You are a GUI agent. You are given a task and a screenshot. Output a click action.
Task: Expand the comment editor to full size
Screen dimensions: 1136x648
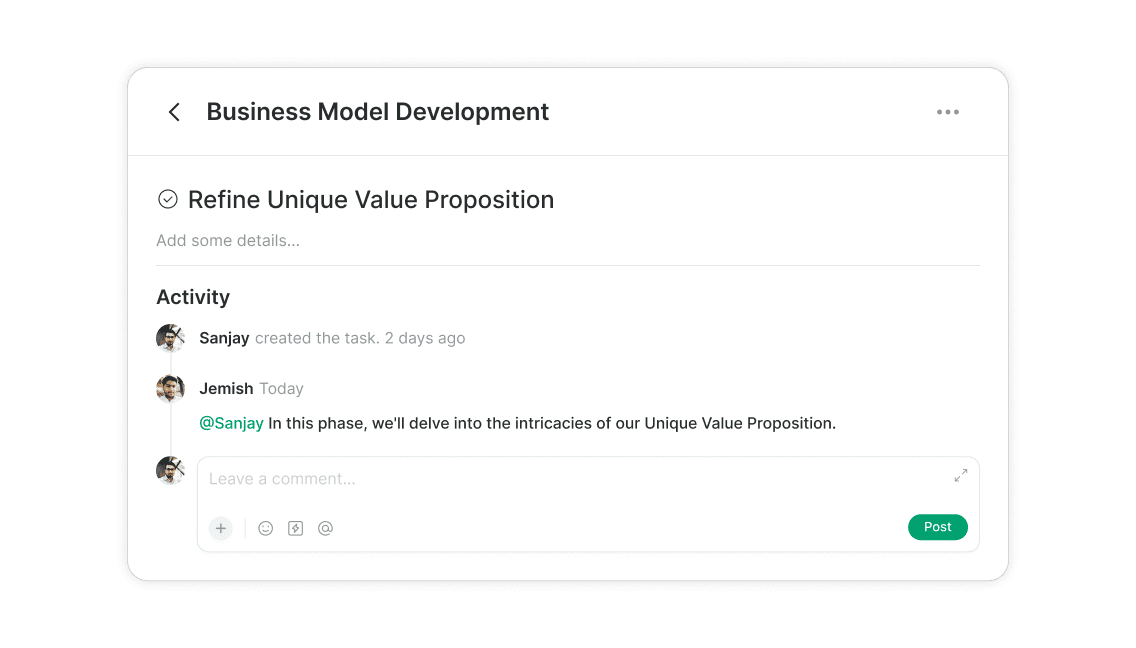pyautogui.click(x=960, y=476)
